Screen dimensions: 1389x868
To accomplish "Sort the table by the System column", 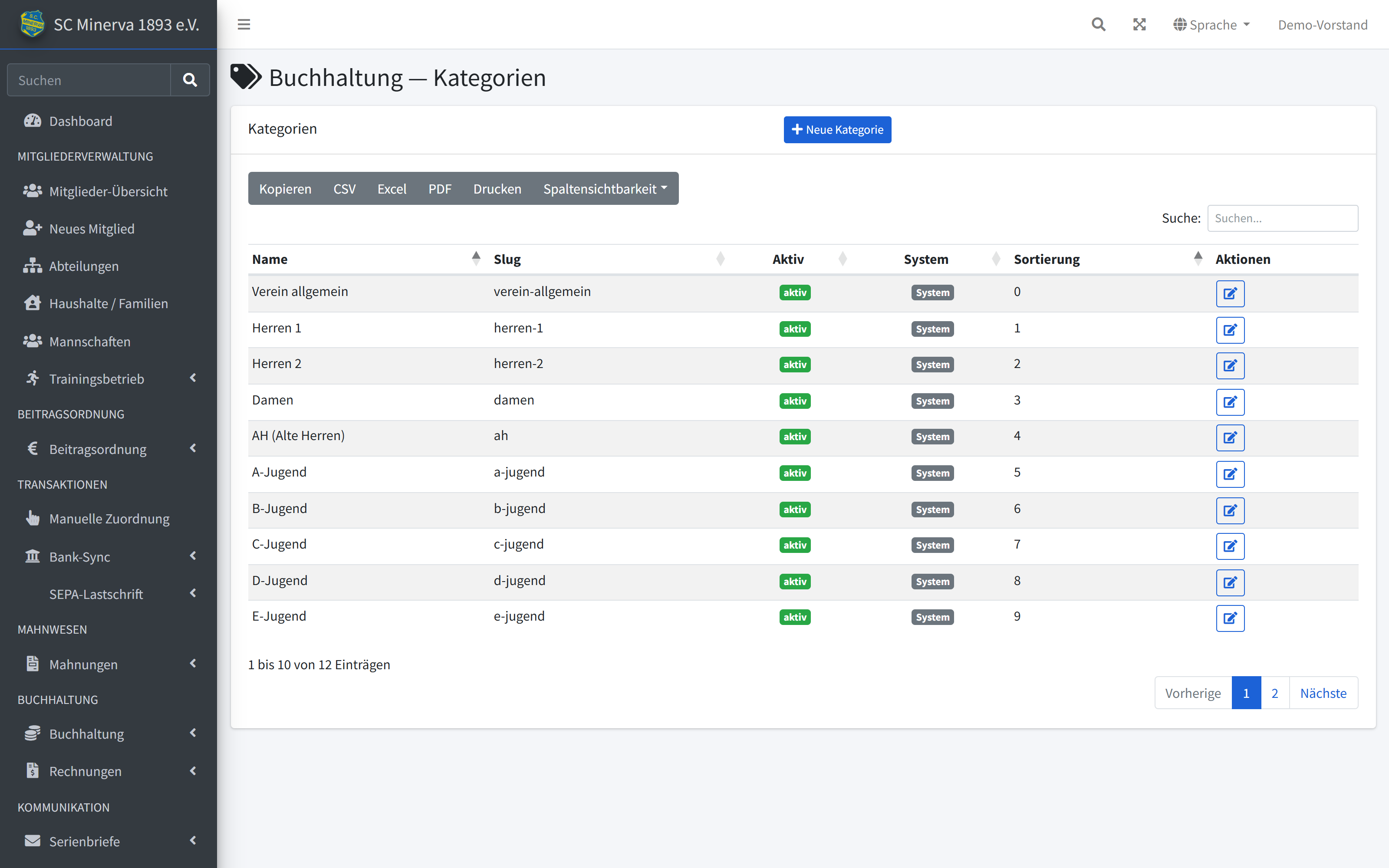I will click(933, 259).
